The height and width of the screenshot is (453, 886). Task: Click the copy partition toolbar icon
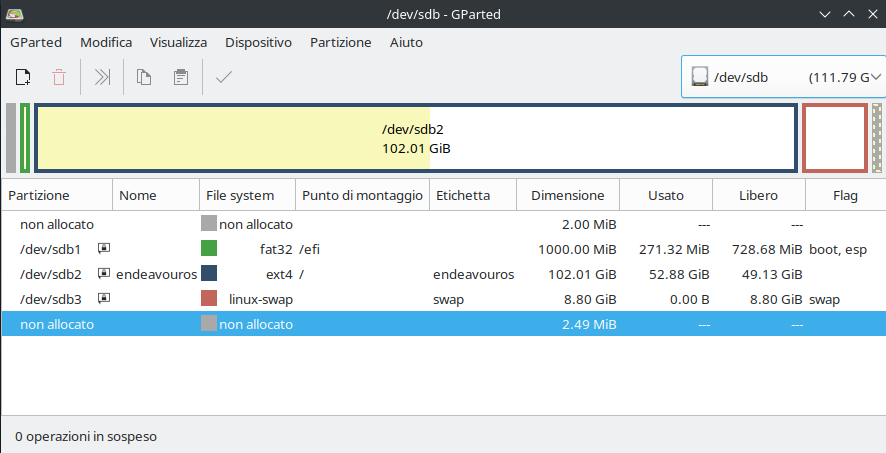[x=144, y=77]
